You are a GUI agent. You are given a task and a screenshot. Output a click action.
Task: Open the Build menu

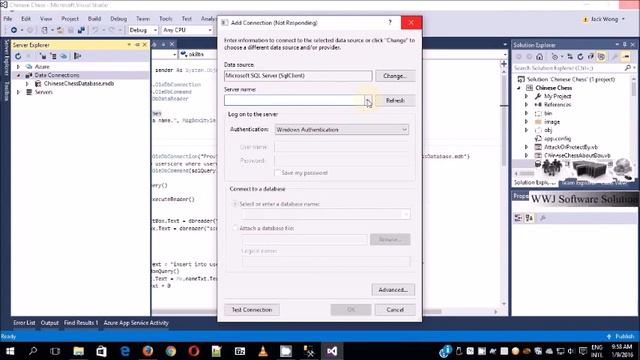pyautogui.click(x=94, y=19)
